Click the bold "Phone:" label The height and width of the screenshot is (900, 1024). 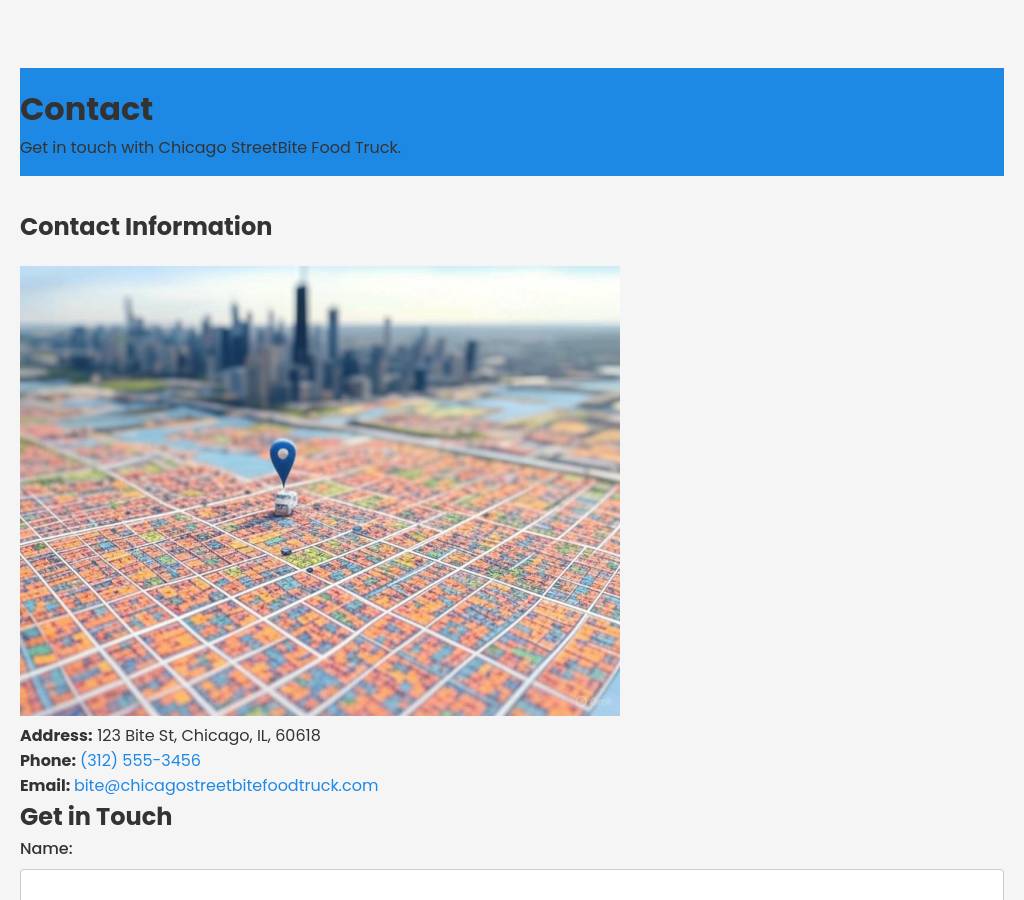48,760
